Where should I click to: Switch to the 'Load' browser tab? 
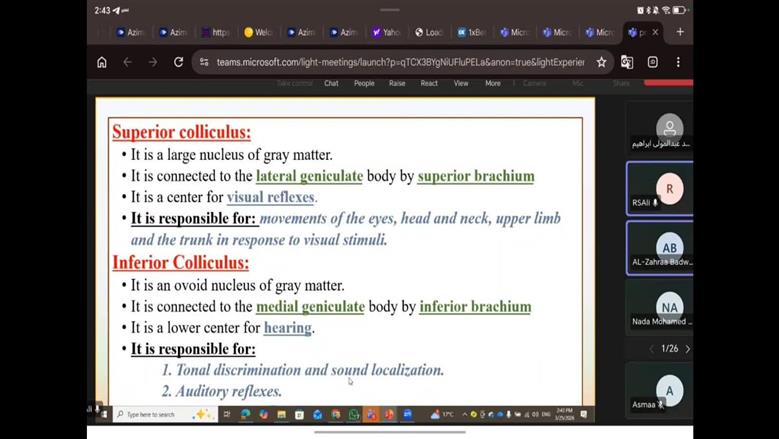pos(428,32)
